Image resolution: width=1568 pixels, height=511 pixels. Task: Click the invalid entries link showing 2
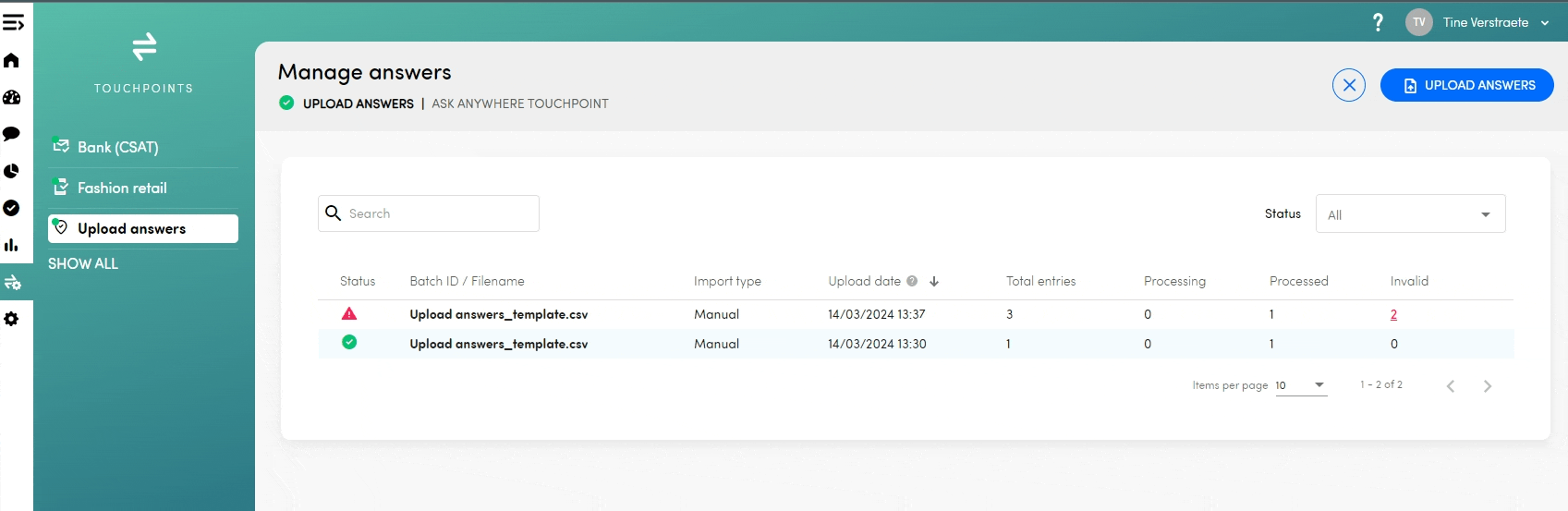[1393, 314]
